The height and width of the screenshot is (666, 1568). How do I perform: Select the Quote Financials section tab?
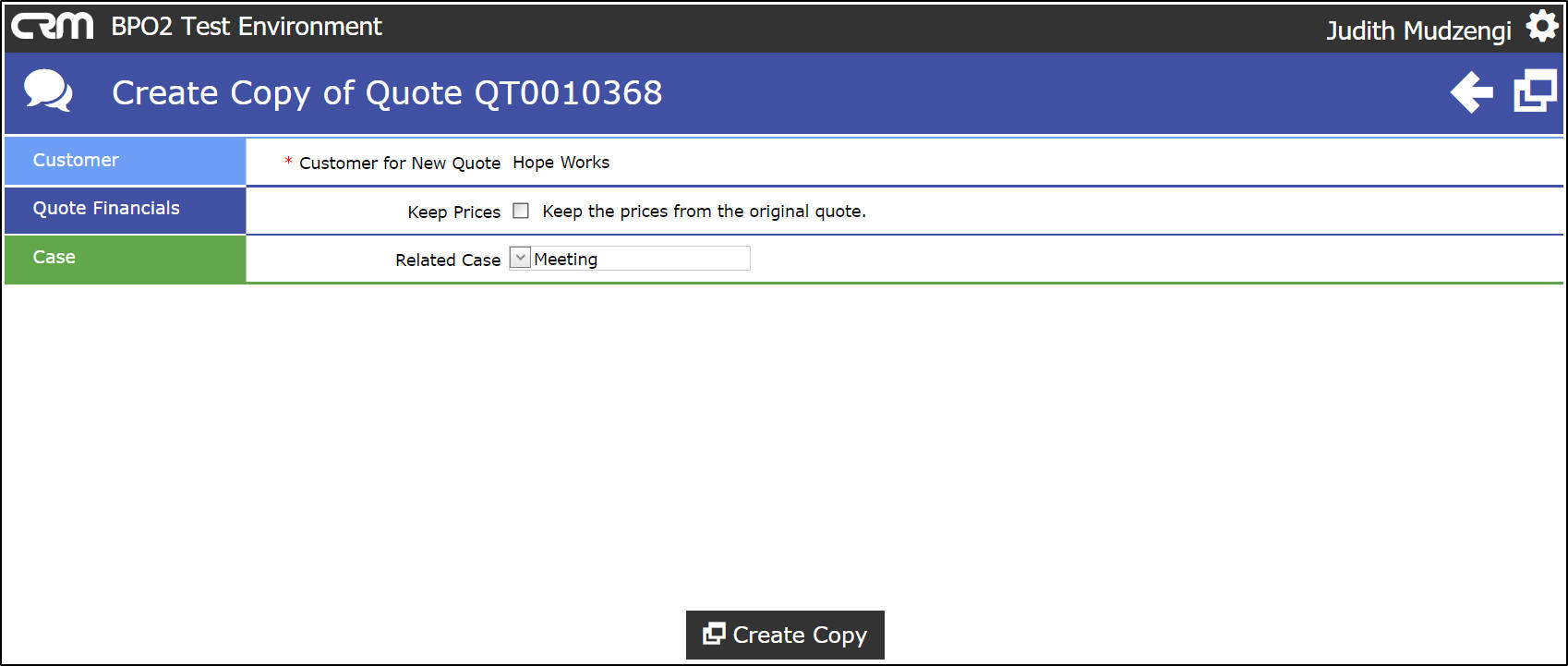click(x=126, y=210)
